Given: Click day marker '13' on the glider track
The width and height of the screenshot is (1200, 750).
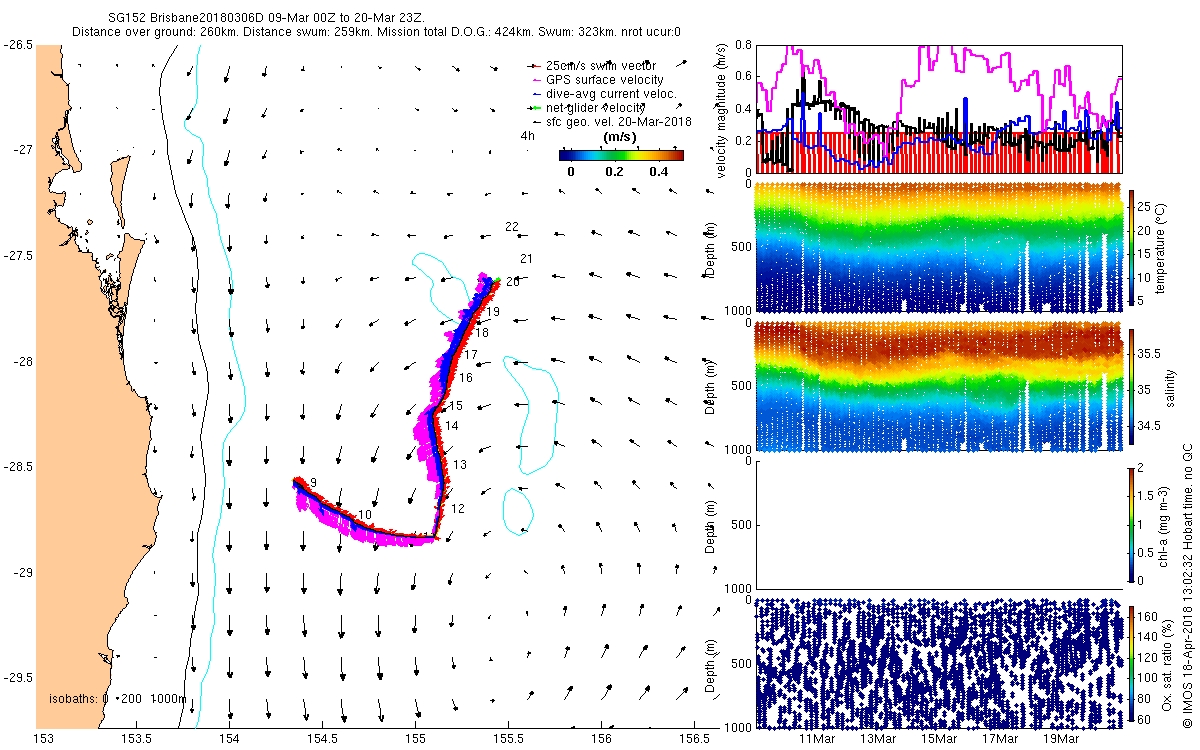Looking at the screenshot, I should click(460, 465).
